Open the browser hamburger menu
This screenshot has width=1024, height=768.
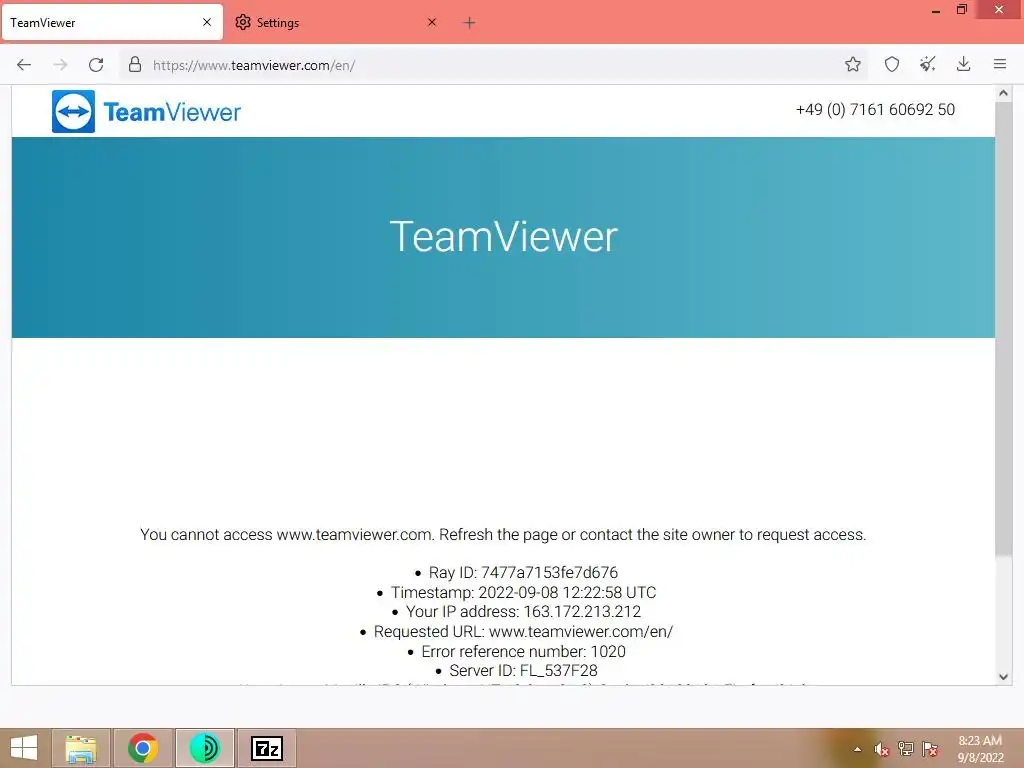point(1000,64)
